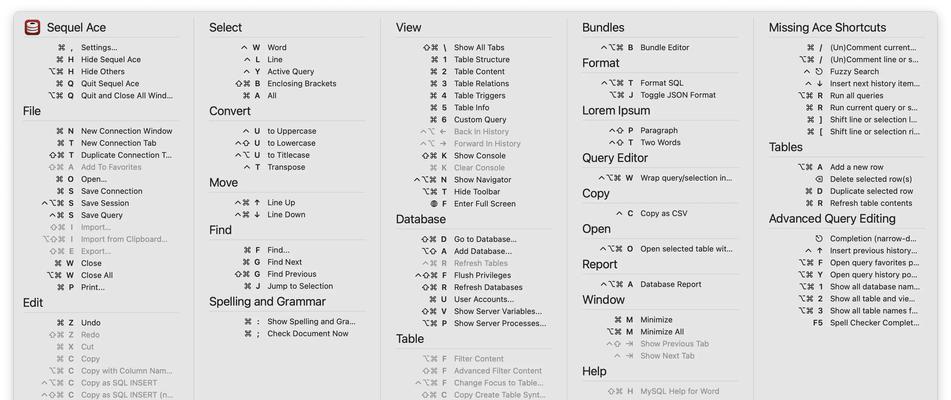This screenshot has height=400, width=951.
Task: Click Enclosing Brackets entry
Action: (302, 84)
